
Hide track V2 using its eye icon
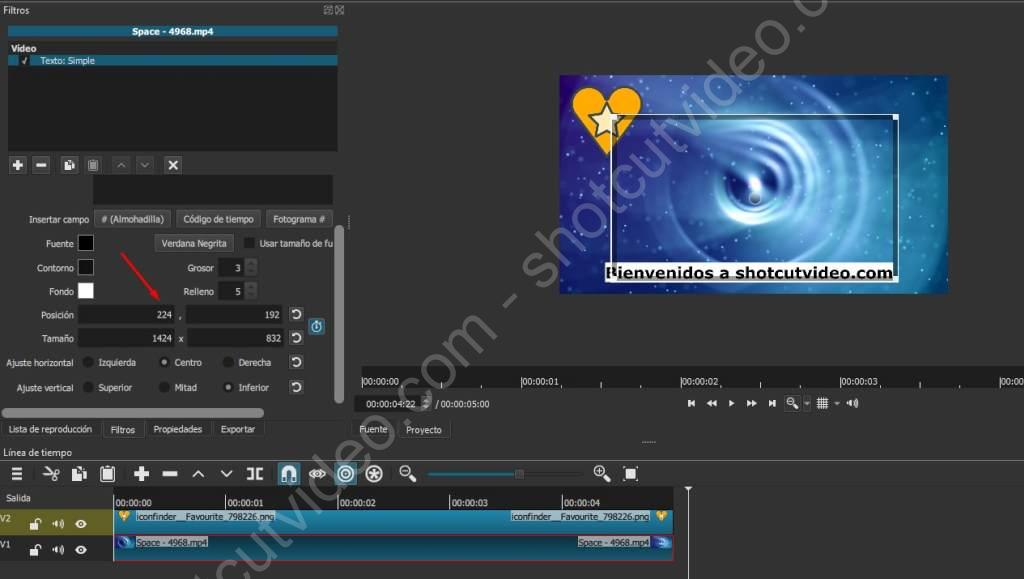[81, 524]
